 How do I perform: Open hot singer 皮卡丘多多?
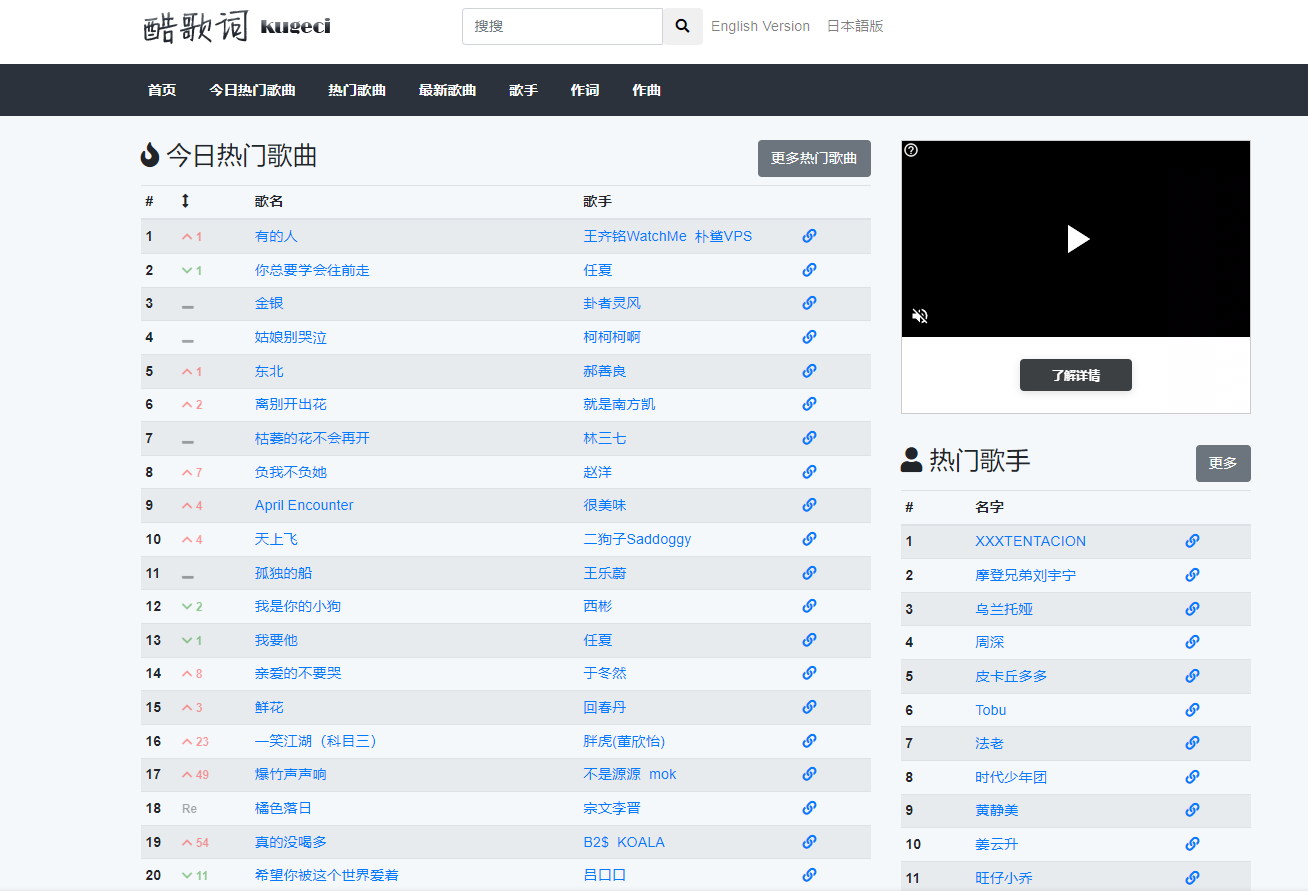pyautogui.click(x=1011, y=676)
